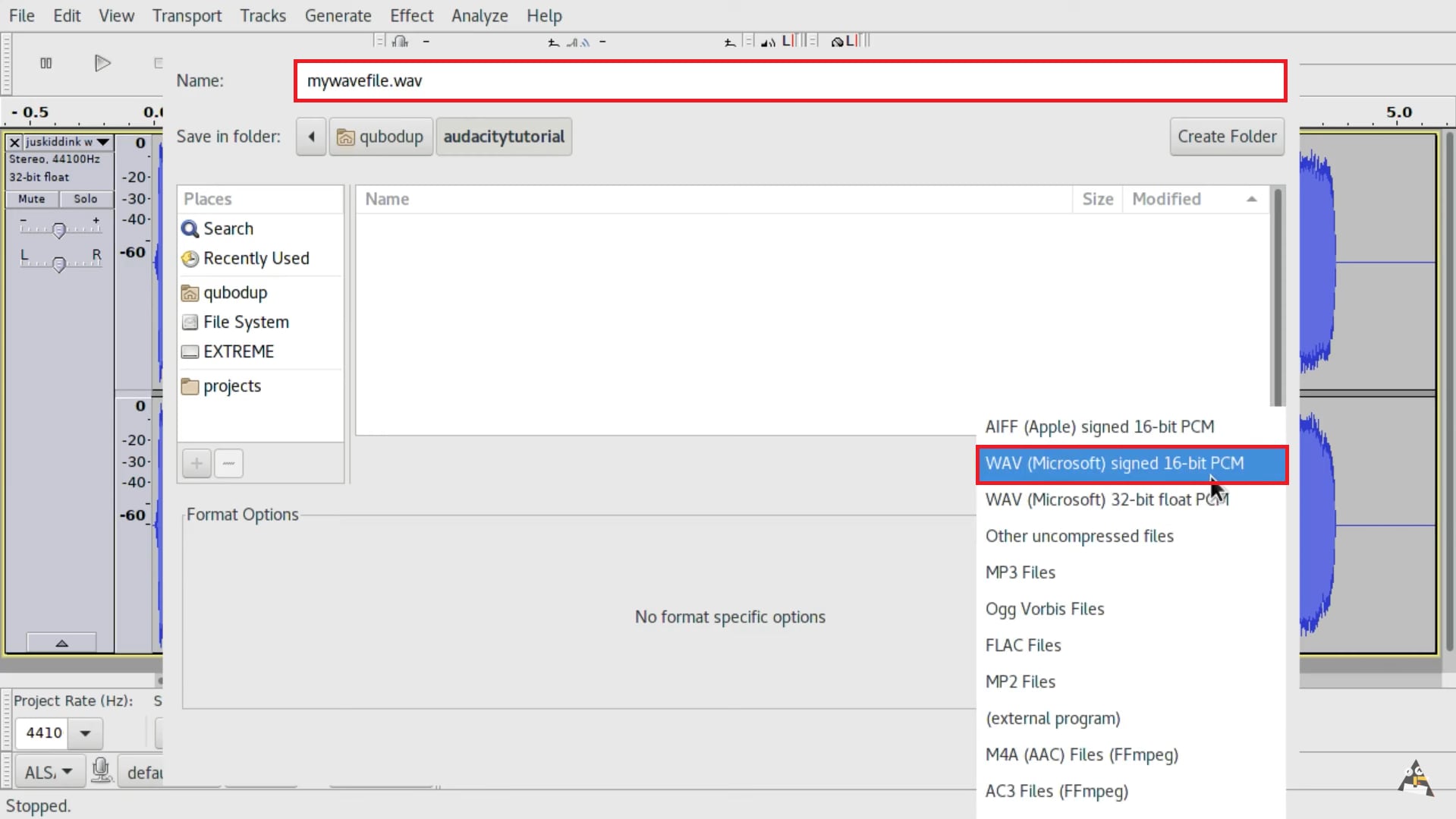The image size is (1456, 819).
Task: Select AIFF (Apple) signed 16-bit PCM
Action: (x=1131, y=427)
